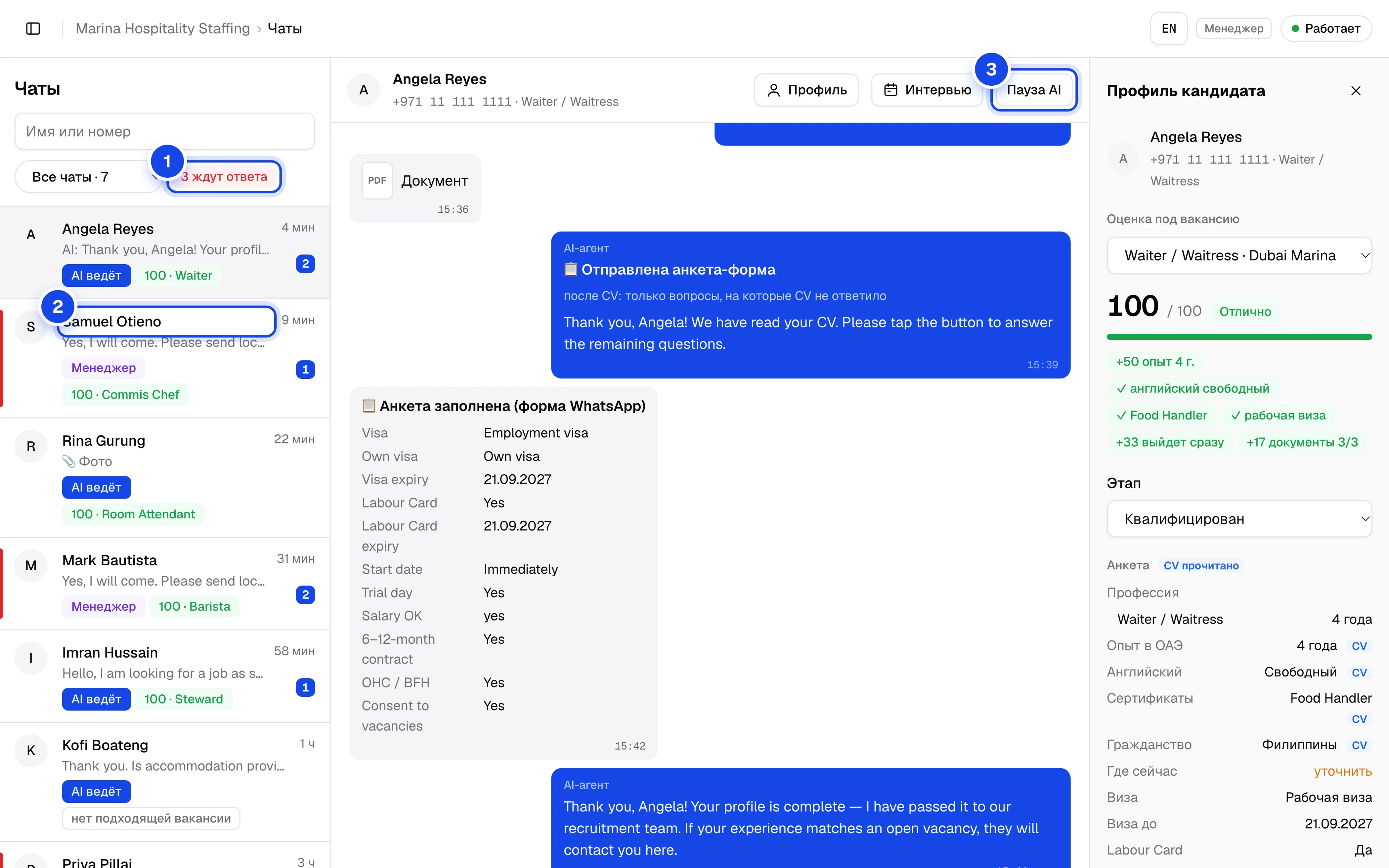Open Angela Reyes avatar in chat header
This screenshot has height=868, width=1389.
[364, 90]
